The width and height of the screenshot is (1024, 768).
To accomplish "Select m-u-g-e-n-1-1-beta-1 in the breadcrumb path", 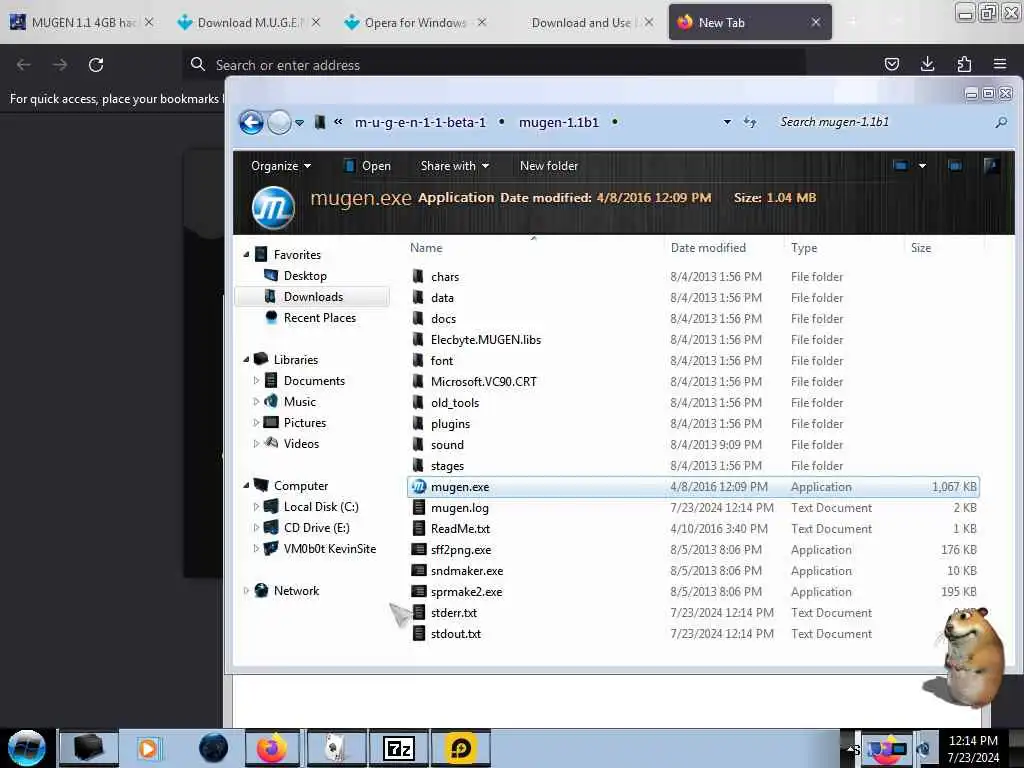I will click(x=420, y=122).
